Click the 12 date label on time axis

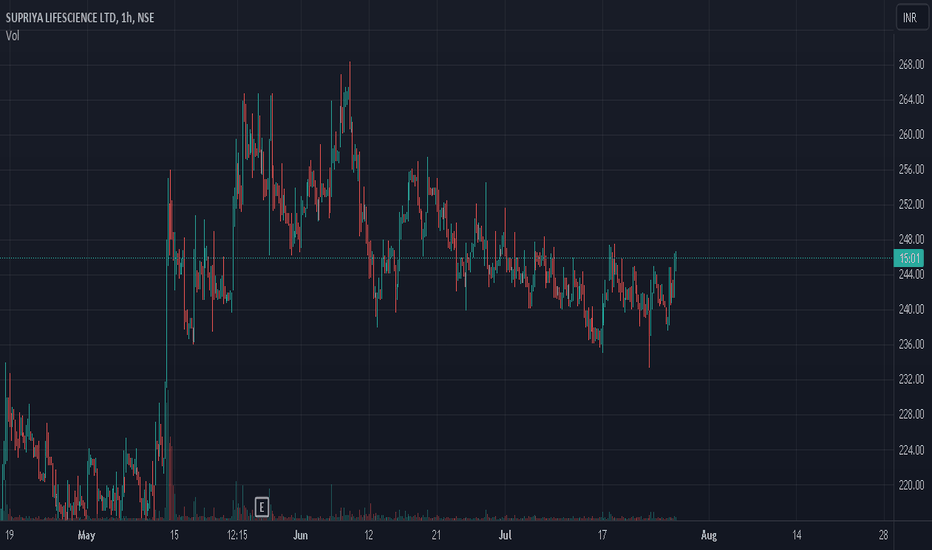pos(369,535)
